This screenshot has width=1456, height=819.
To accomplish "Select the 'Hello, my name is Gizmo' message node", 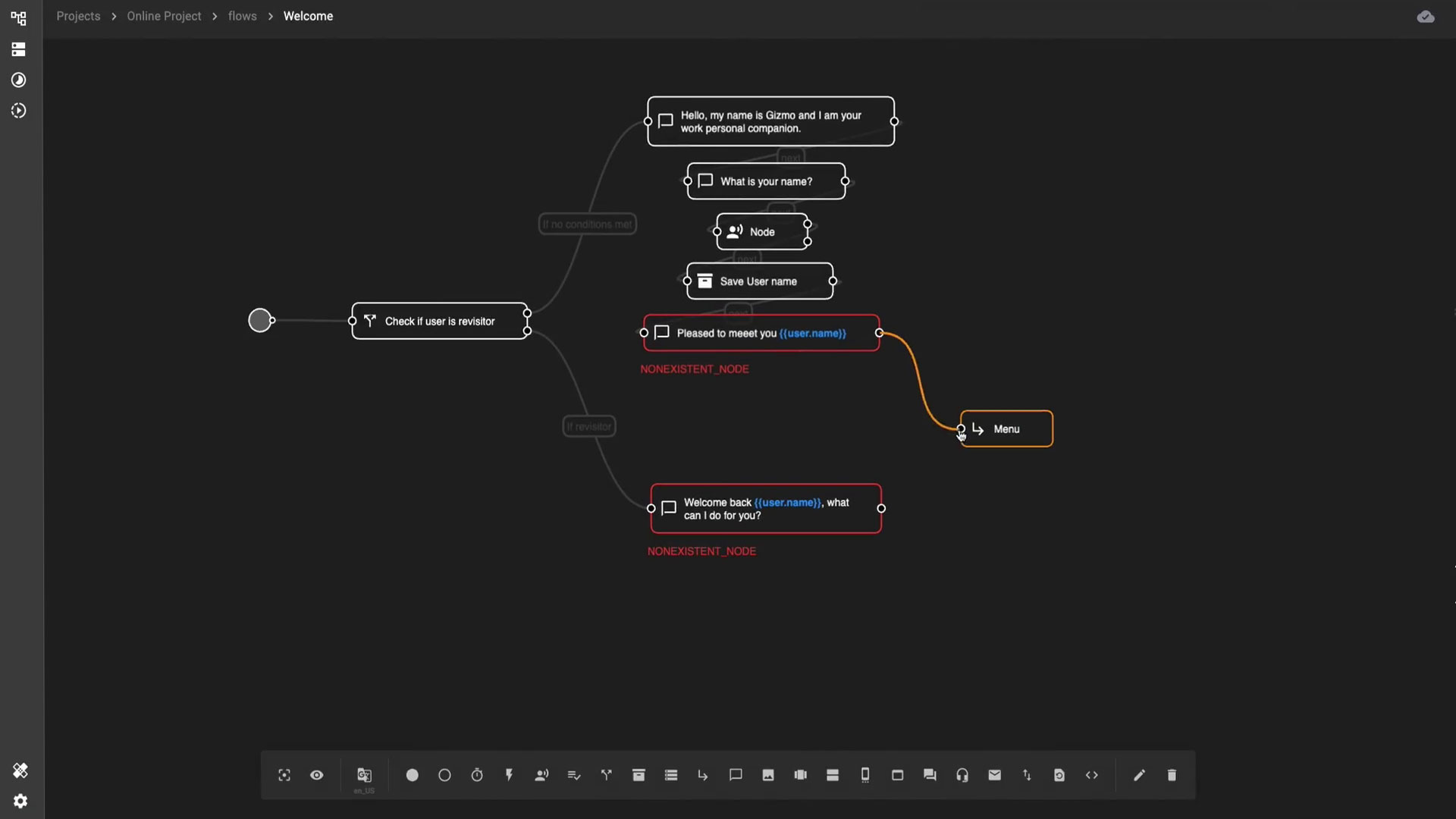I will [771, 121].
